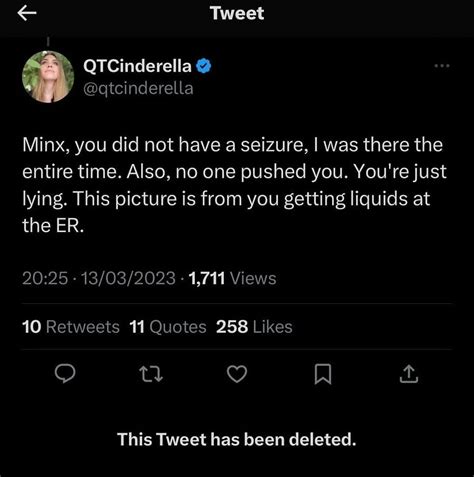Tap the retweet arrows icon
This screenshot has height=477, width=474.
tap(151, 374)
